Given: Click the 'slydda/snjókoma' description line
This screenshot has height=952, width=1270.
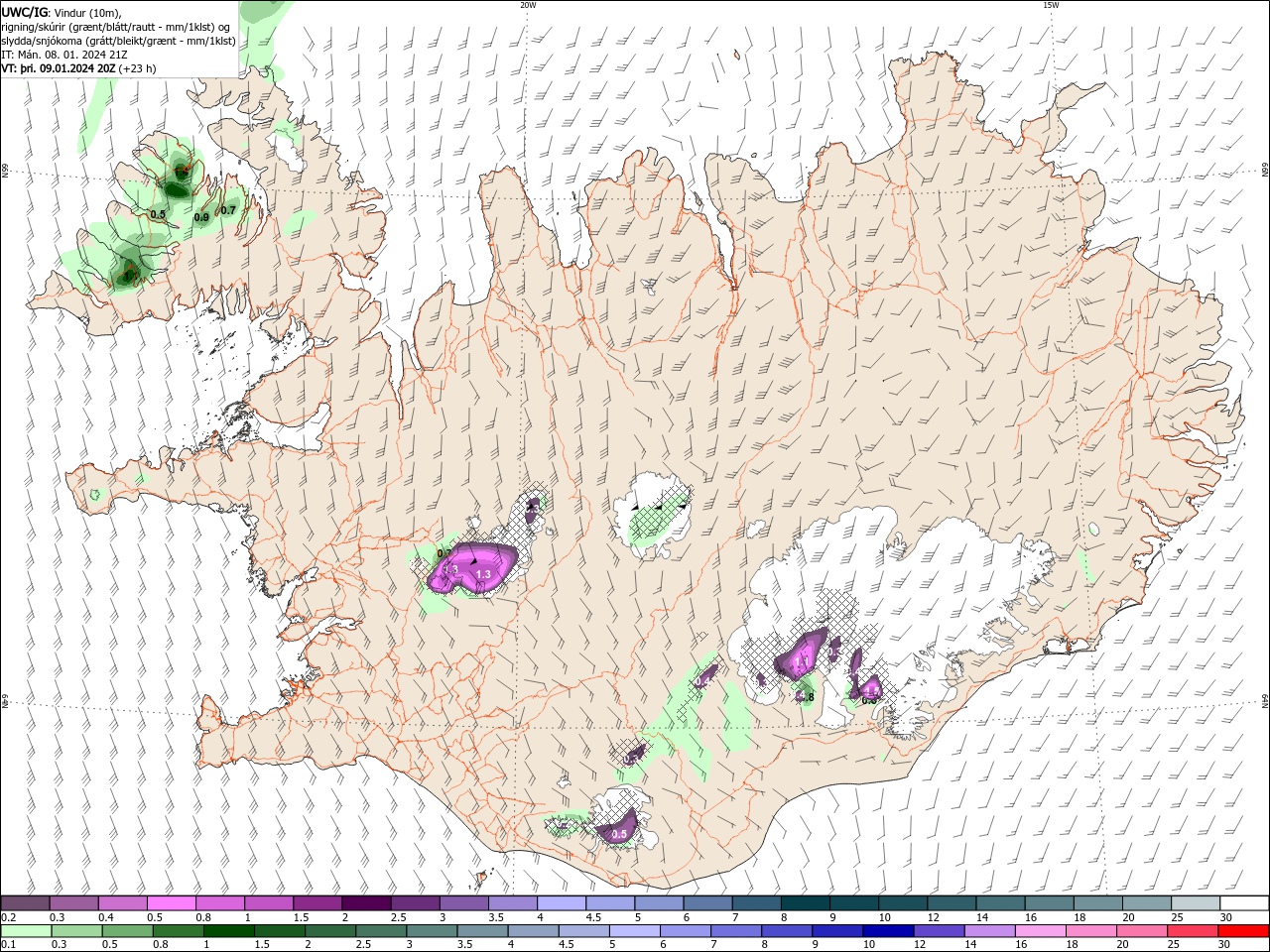Looking at the screenshot, I should 118,41.
